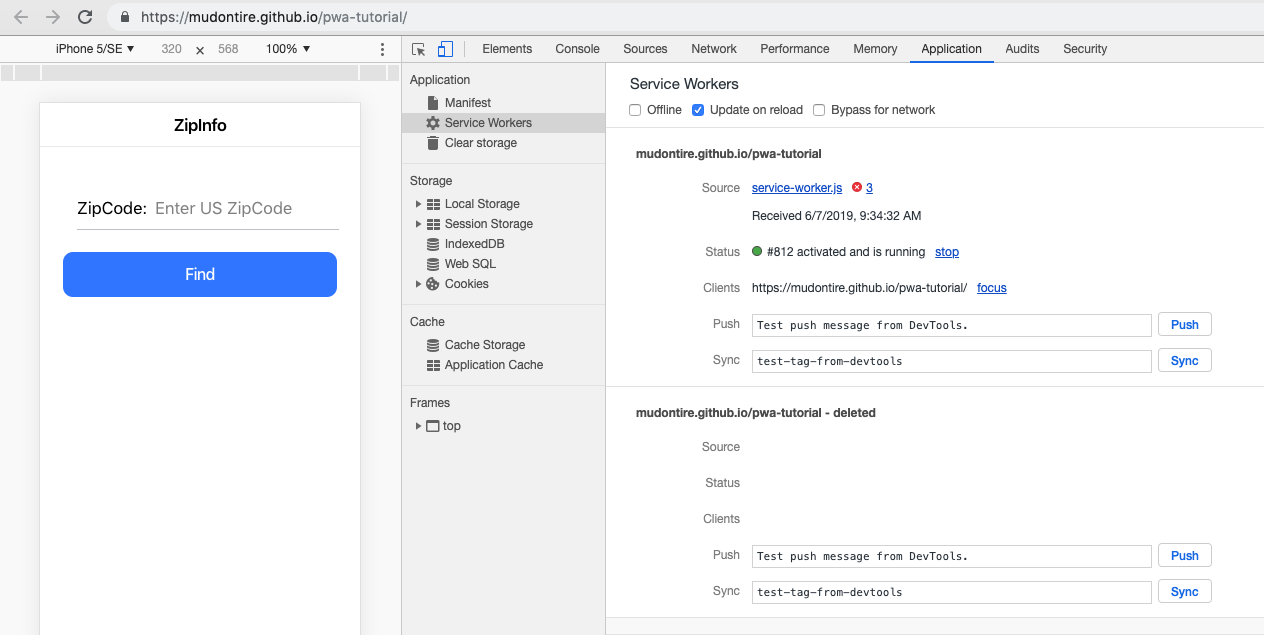Edit sync tag field of deleted worker

pos(952,592)
